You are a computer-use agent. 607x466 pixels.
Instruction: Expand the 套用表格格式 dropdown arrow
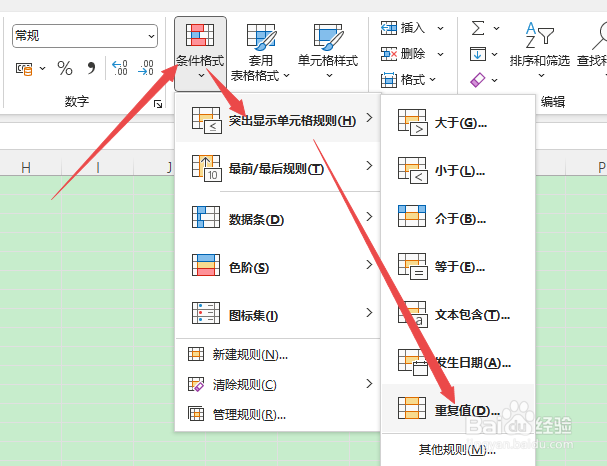pyautogui.click(x=286, y=75)
